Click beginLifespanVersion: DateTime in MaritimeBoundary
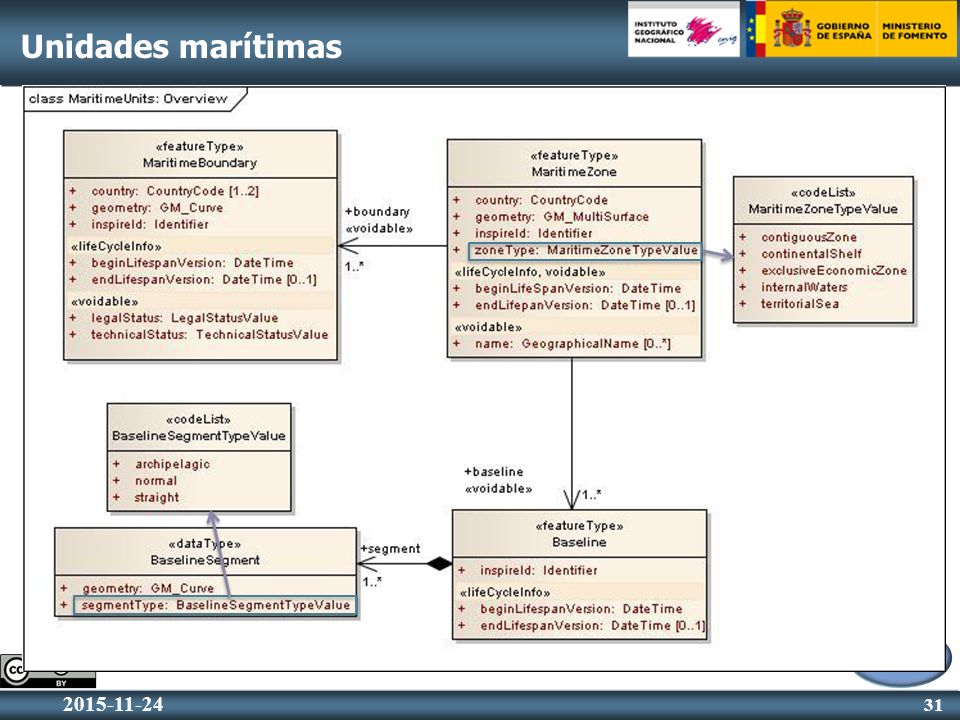 192,263
